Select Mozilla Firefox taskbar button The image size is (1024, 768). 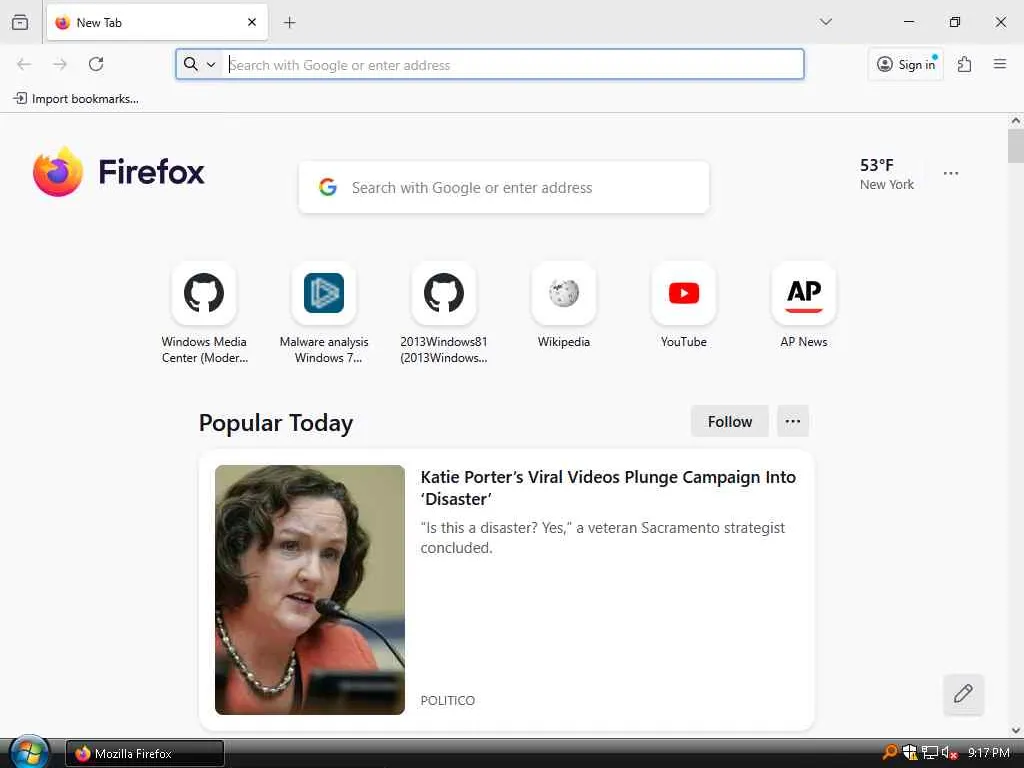(x=145, y=753)
